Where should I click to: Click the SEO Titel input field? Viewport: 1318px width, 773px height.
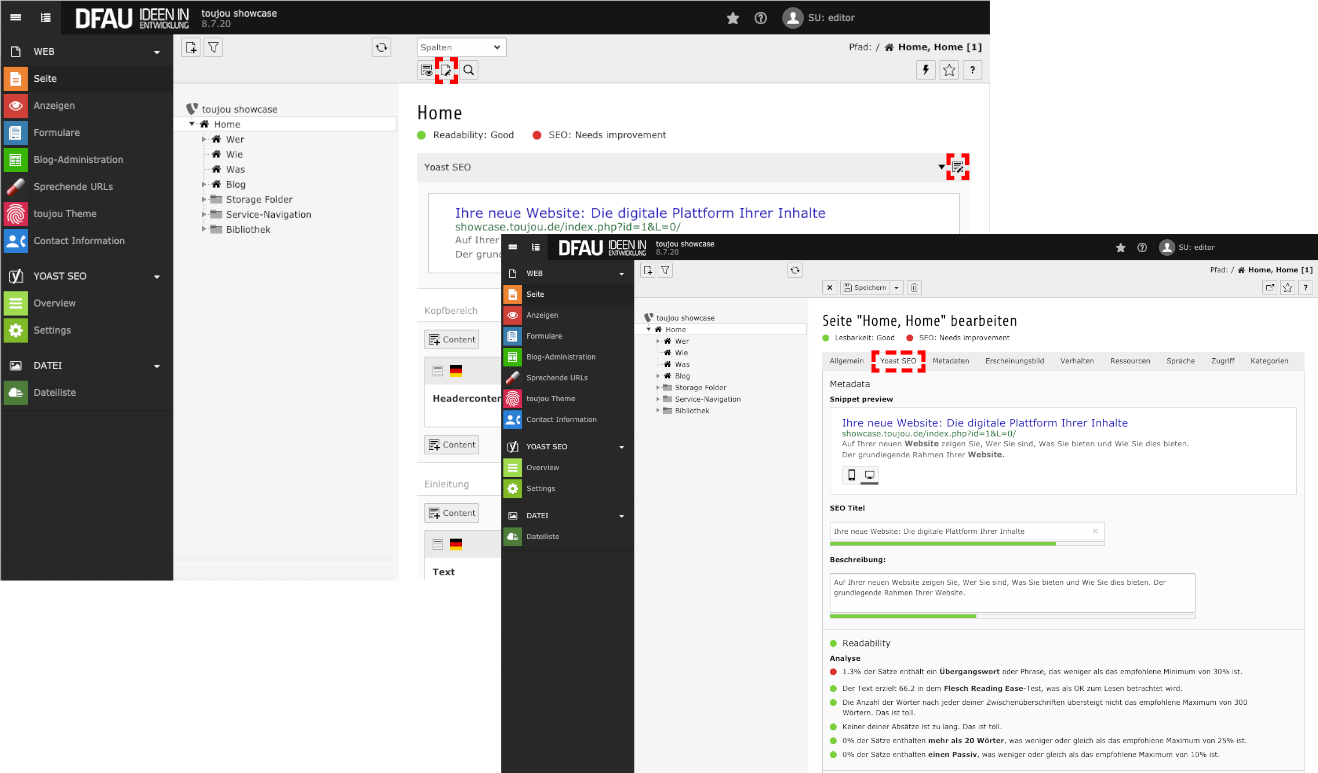(967, 531)
